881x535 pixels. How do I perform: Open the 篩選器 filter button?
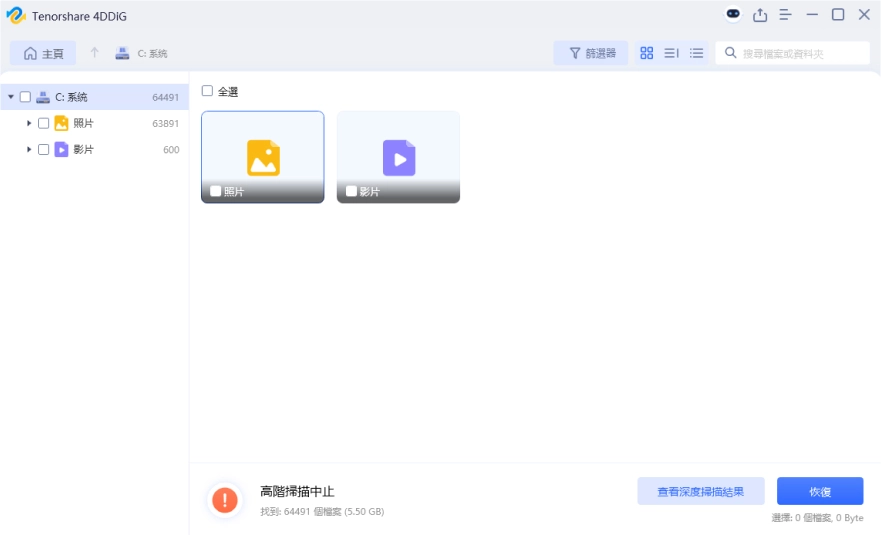click(591, 53)
